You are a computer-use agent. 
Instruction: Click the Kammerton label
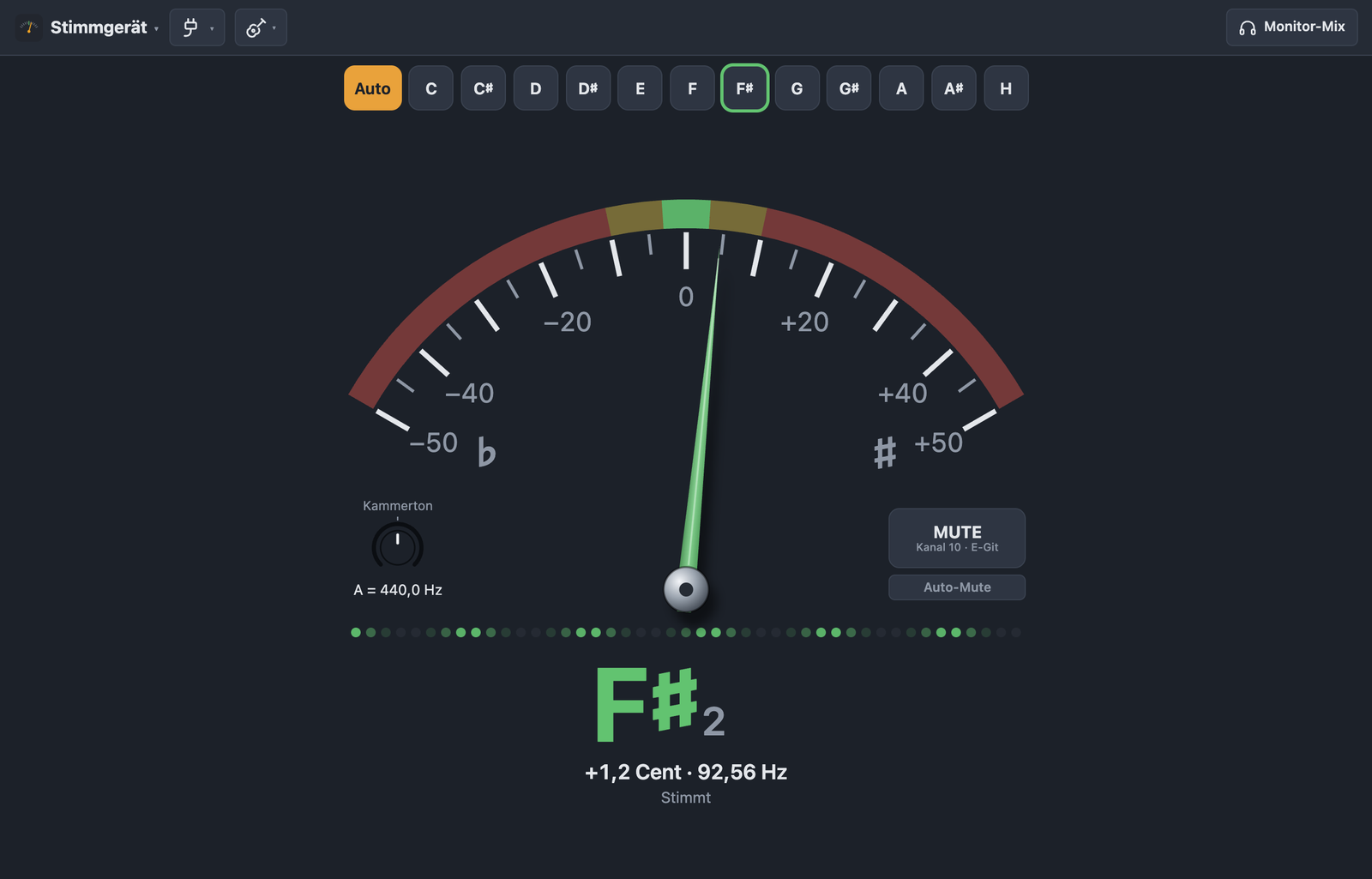pyautogui.click(x=398, y=506)
